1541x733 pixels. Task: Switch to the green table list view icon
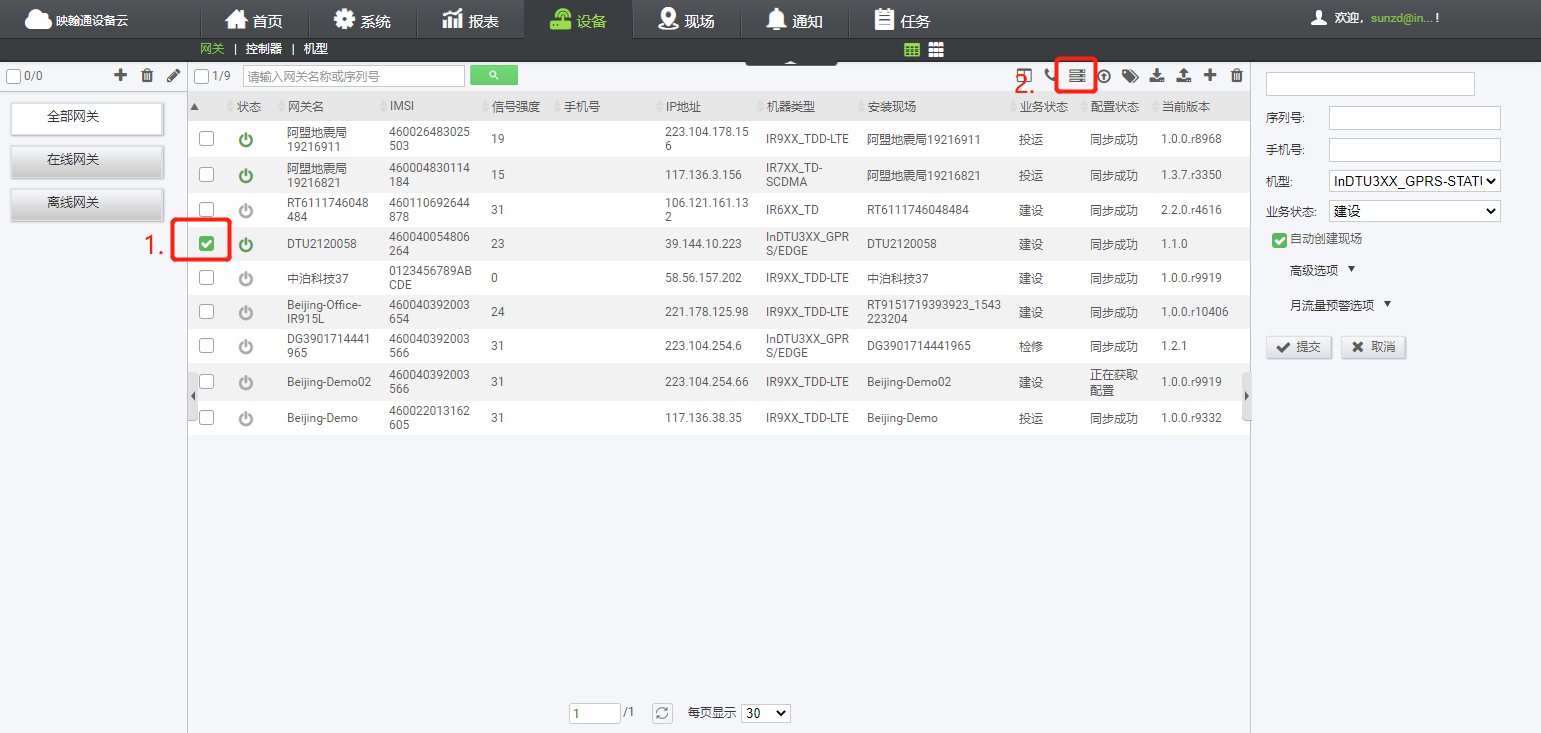[912, 49]
